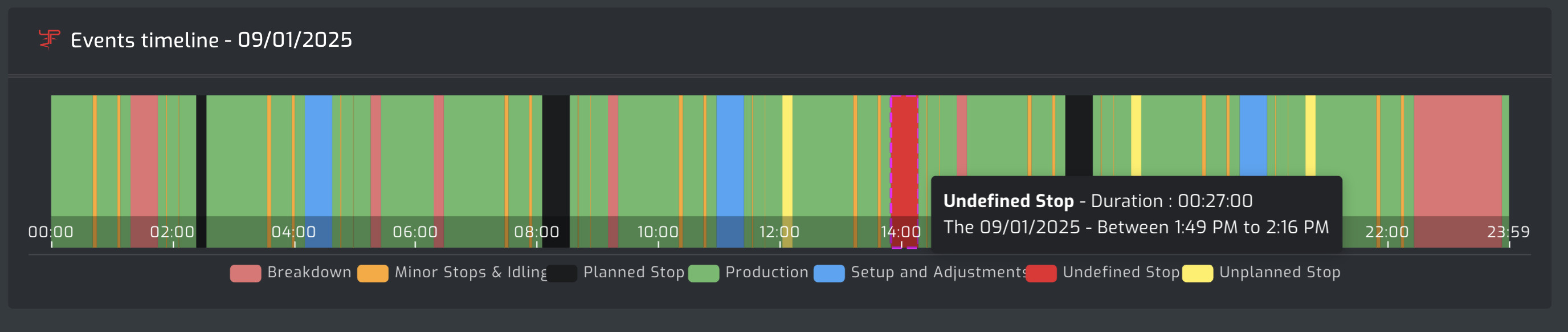
Task: Select the large Breakdown block before 23:59
Action: pyautogui.click(x=1458, y=171)
